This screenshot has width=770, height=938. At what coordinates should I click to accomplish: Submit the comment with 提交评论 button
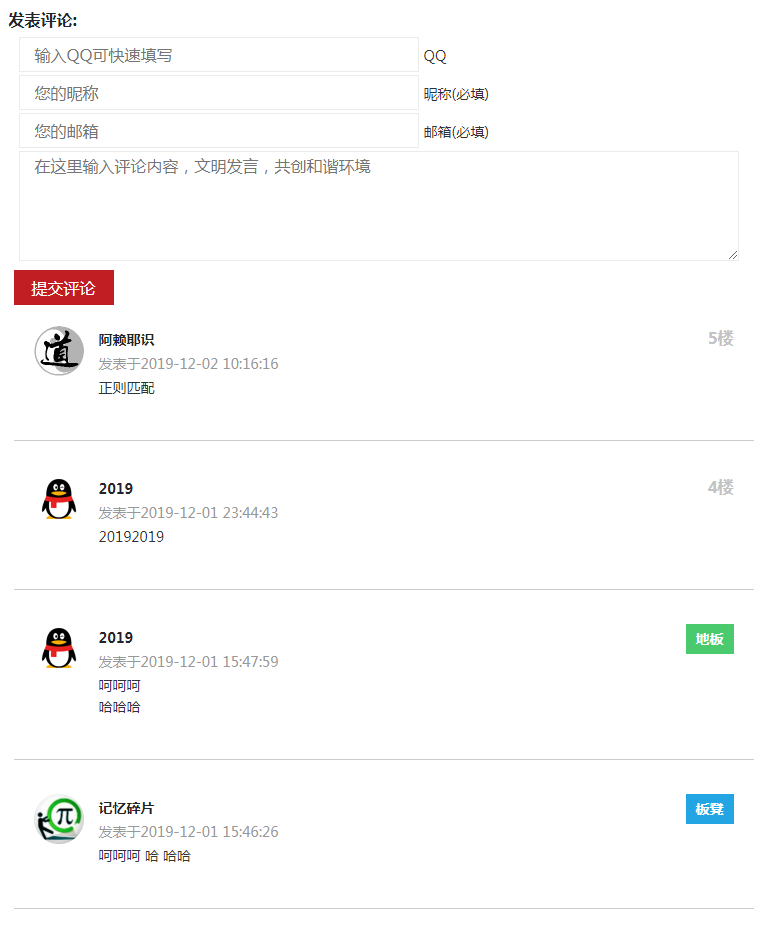click(x=64, y=288)
